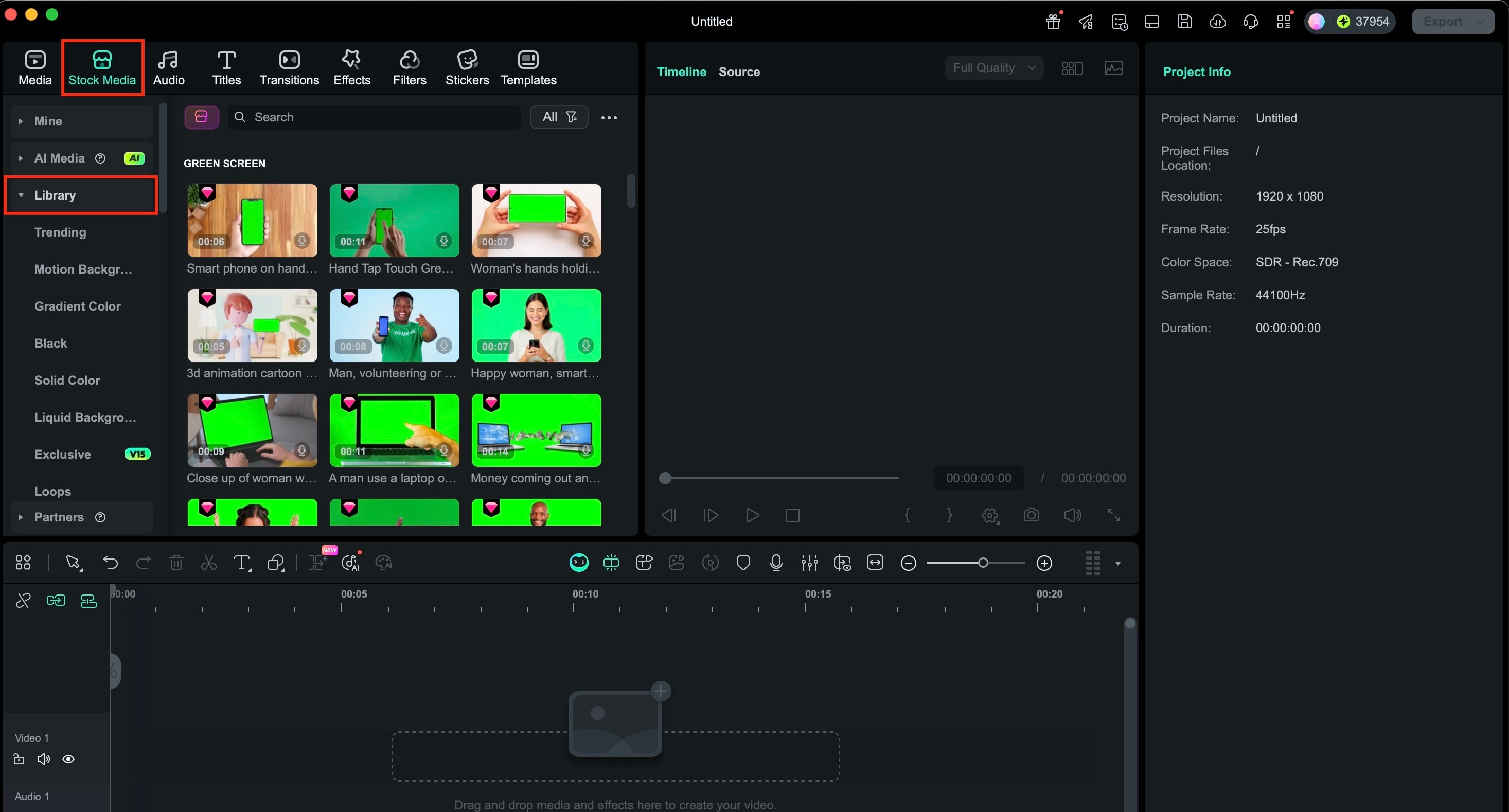Save the current project
1509x812 pixels.
1184,22
